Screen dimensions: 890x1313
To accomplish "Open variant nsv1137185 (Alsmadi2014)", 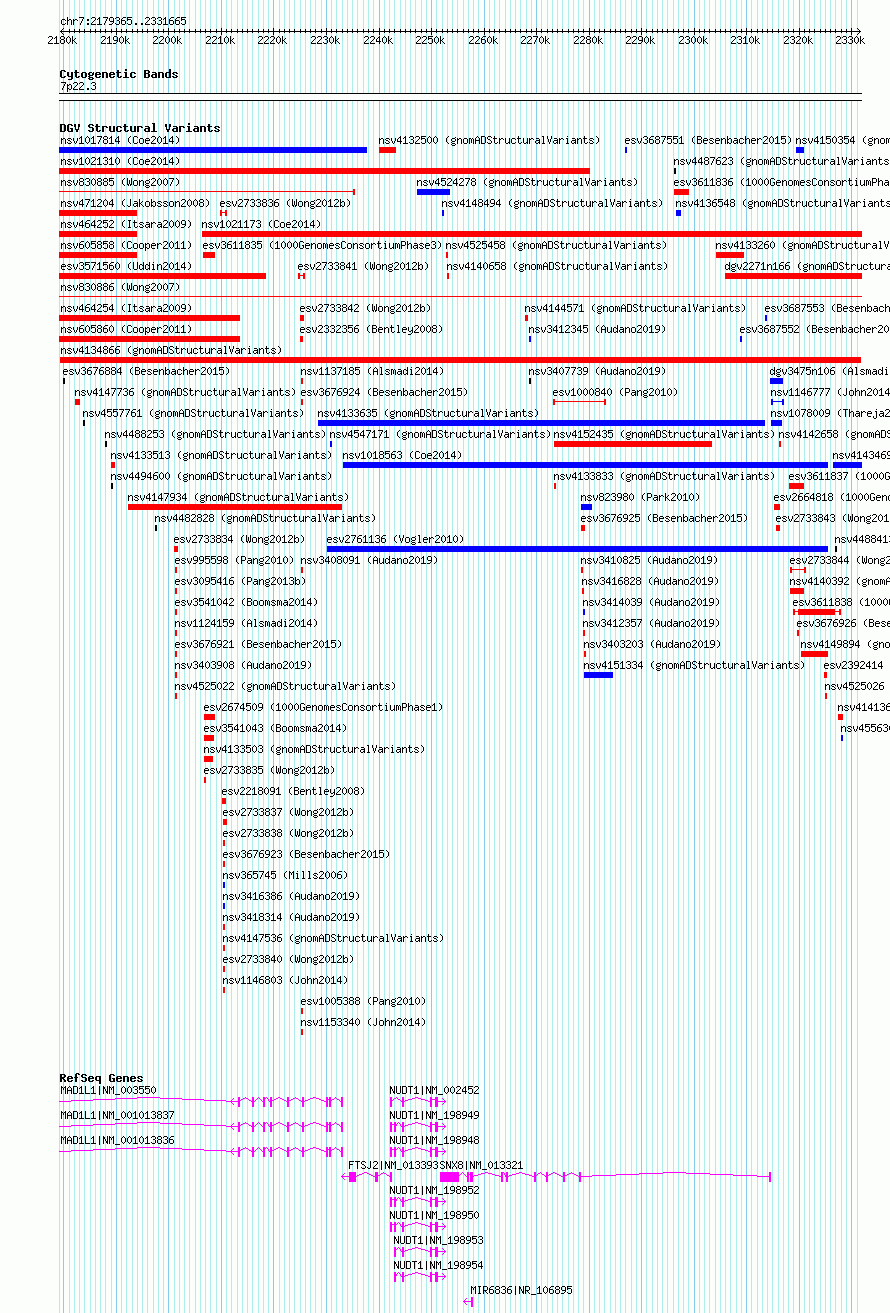I will tap(372, 371).
